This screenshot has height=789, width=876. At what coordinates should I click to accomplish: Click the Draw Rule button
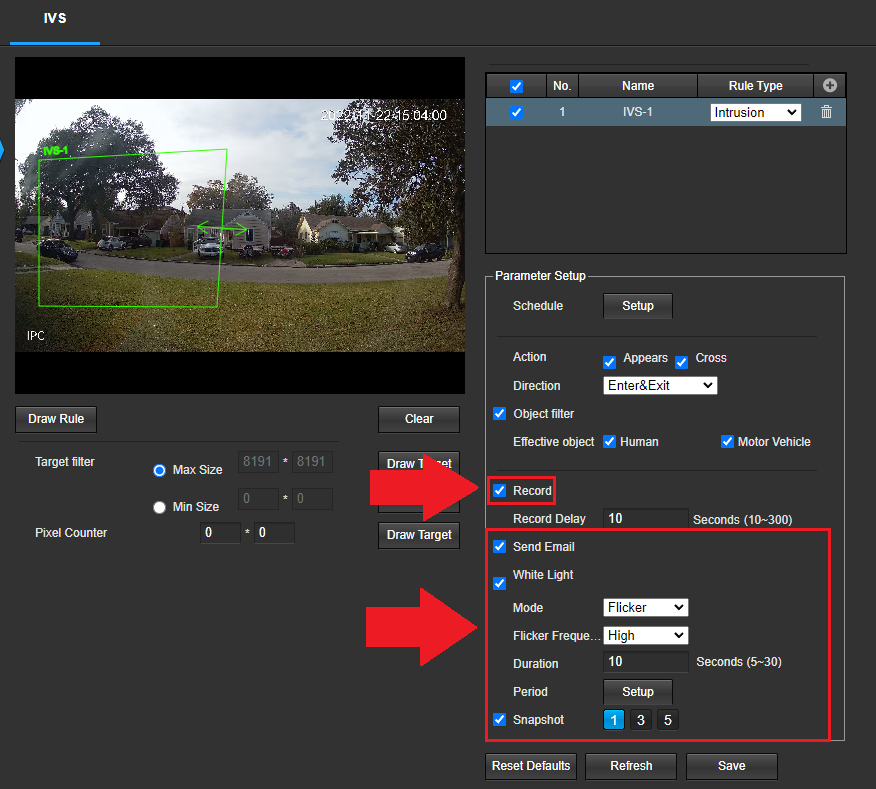pyautogui.click(x=56, y=419)
